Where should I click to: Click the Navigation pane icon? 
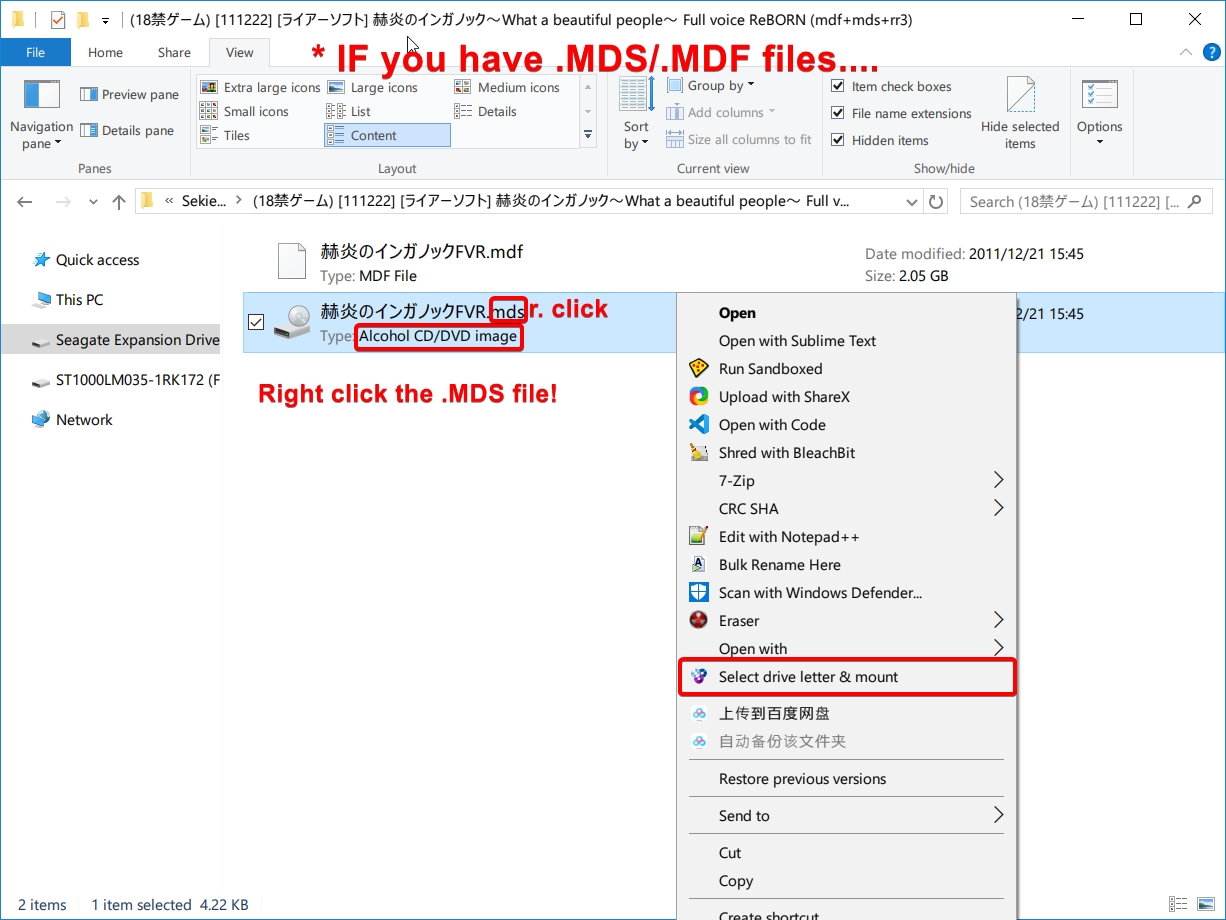[x=42, y=95]
